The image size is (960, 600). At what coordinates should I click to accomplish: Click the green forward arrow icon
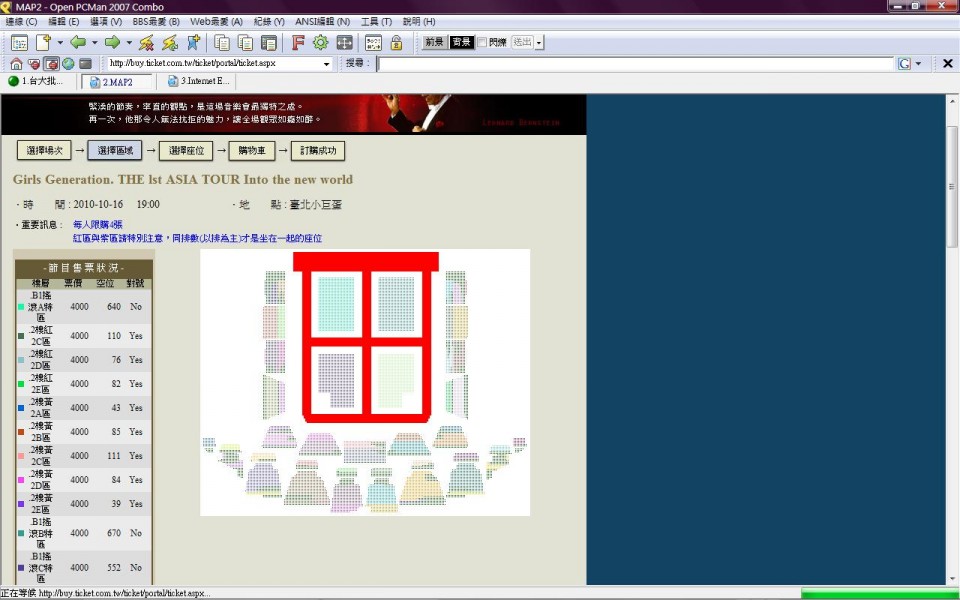112,43
